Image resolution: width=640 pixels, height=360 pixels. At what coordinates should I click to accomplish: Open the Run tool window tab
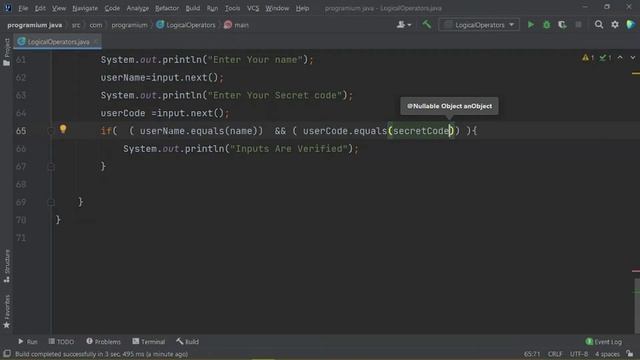(x=28, y=342)
